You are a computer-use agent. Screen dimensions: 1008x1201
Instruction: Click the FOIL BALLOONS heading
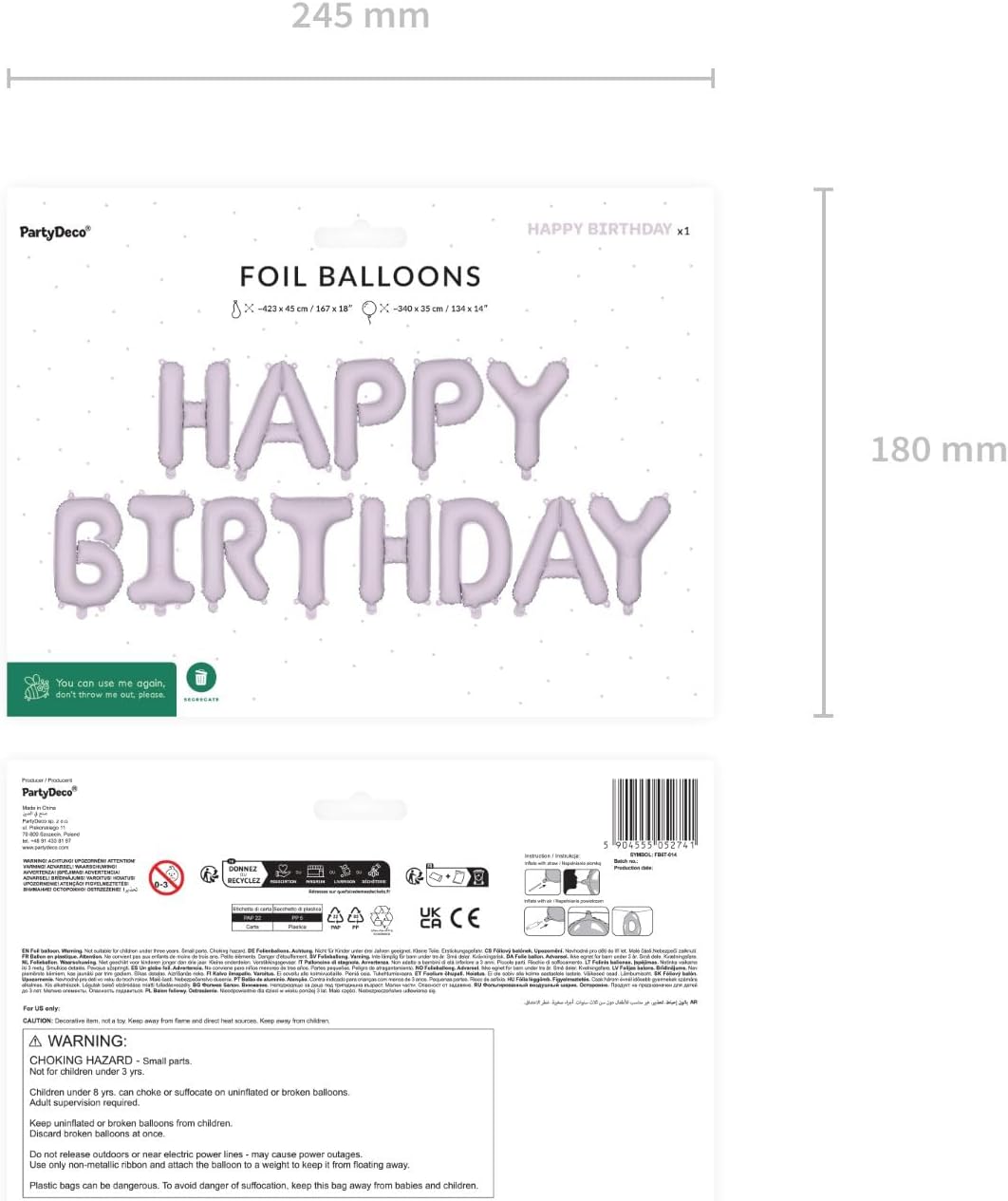361,276
